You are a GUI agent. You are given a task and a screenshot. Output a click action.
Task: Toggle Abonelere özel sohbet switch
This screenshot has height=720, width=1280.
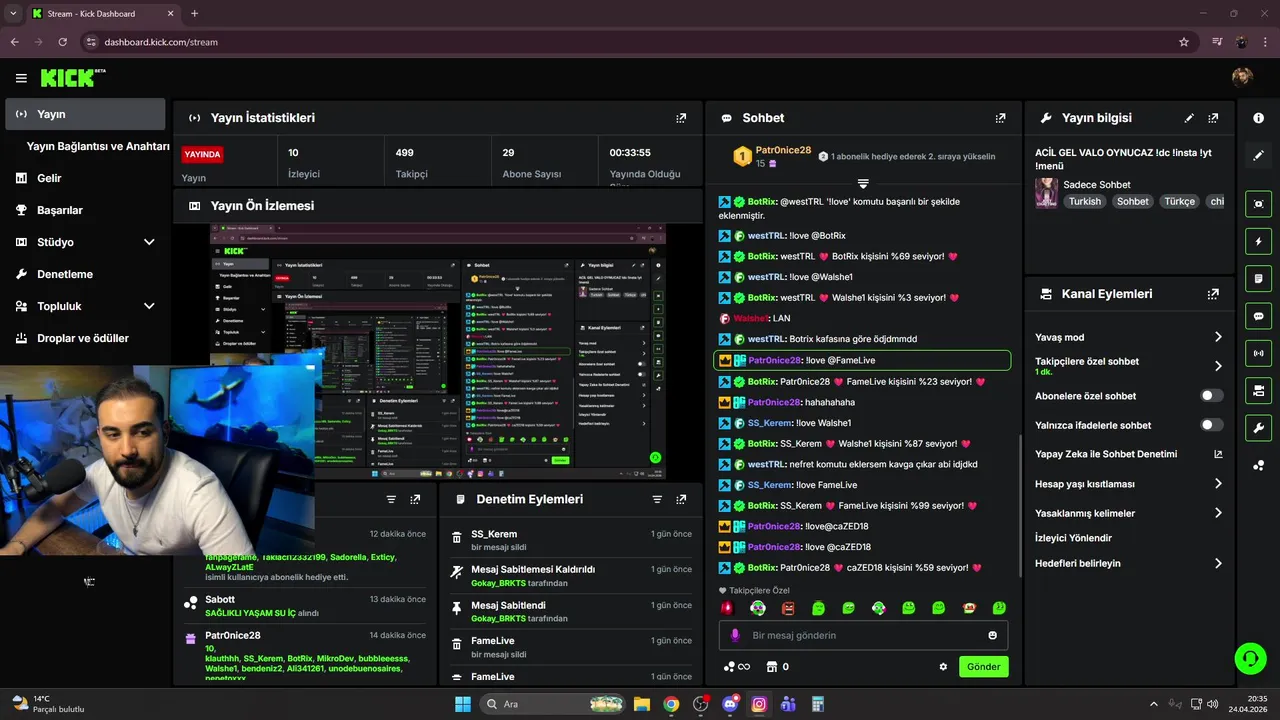click(x=1211, y=396)
